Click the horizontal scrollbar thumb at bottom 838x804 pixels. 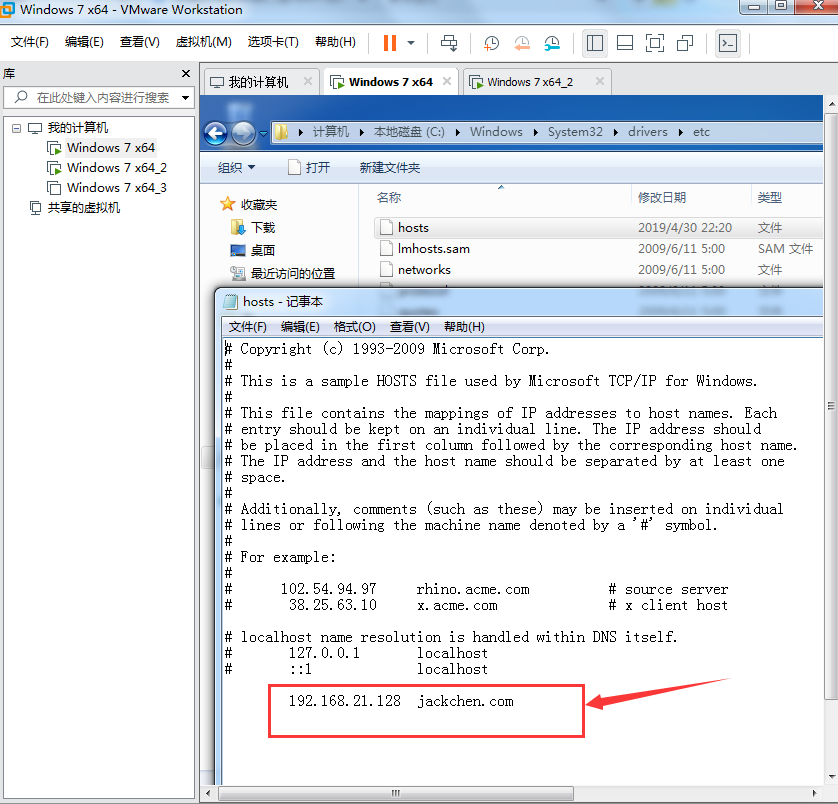click(396, 793)
